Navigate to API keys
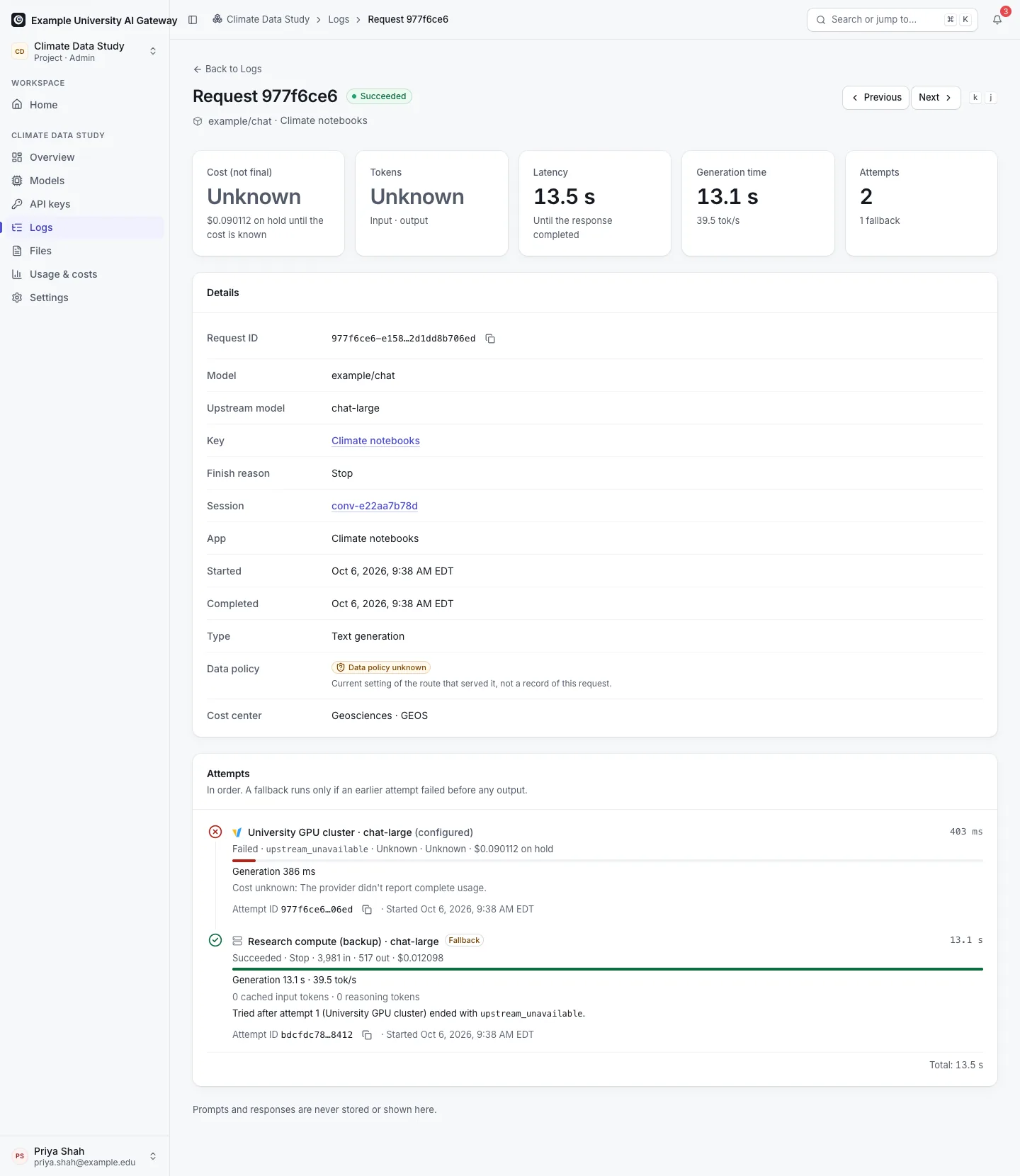Screen dimensions: 1020x1176 [85, 204]
